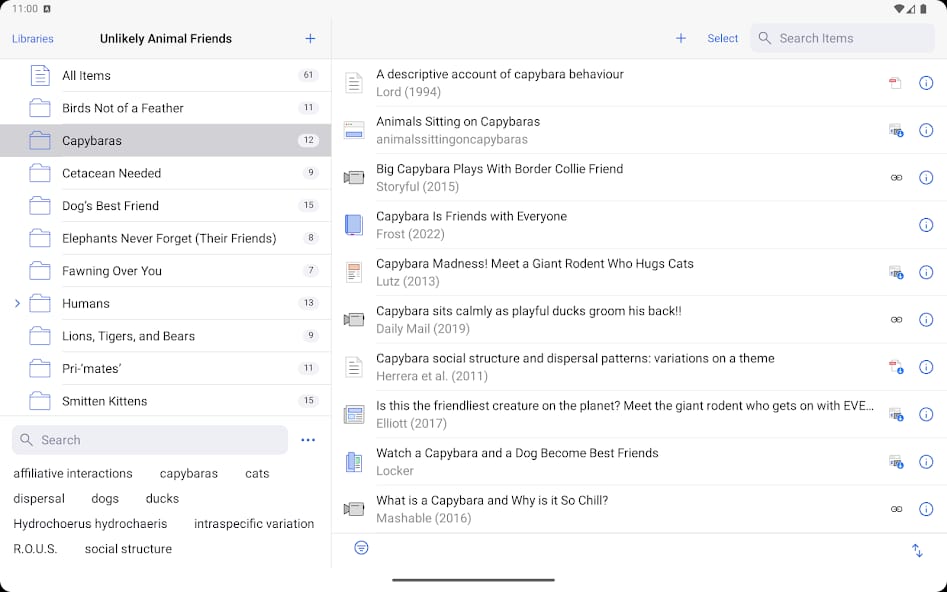Focus the Search Items field
This screenshot has width=947, height=592.
coord(850,38)
